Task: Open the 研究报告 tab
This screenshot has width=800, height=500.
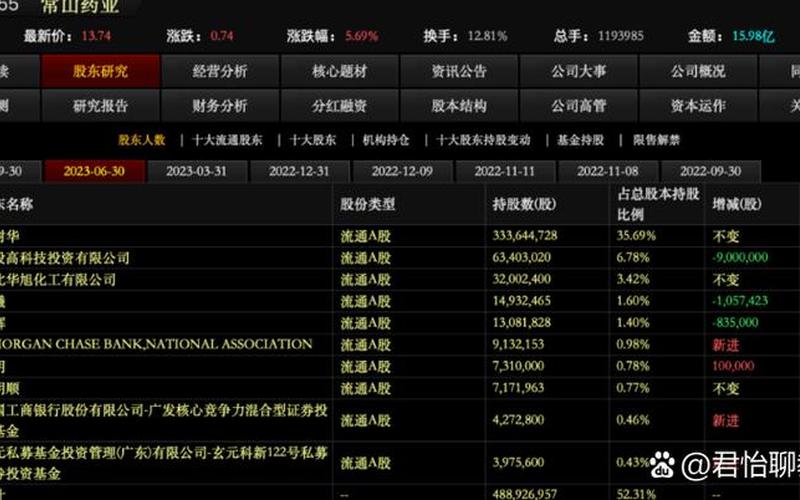Action: pyautogui.click(x=101, y=106)
